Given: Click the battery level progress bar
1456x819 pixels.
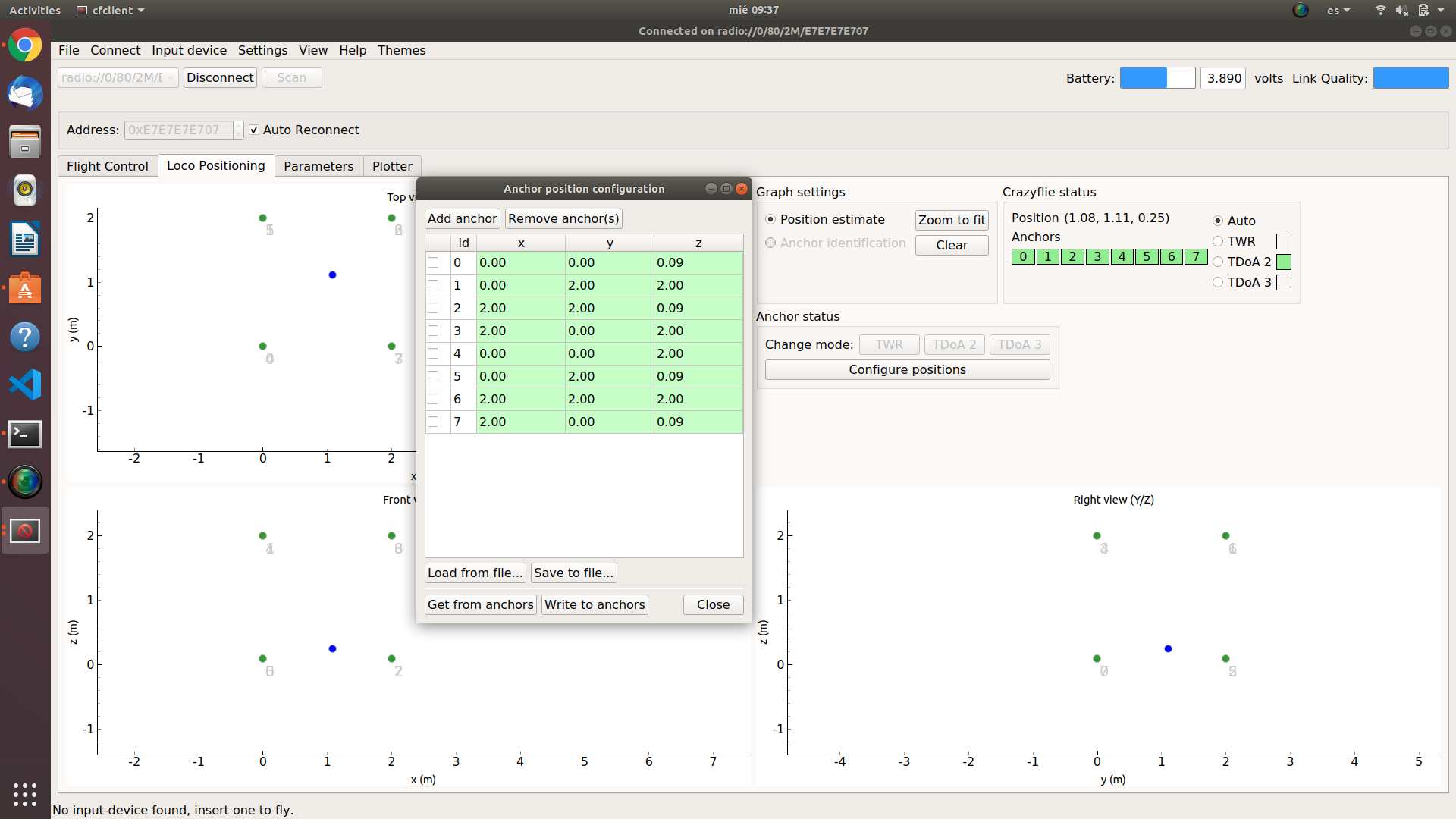Looking at the screenshot, I should [1157, 78].
